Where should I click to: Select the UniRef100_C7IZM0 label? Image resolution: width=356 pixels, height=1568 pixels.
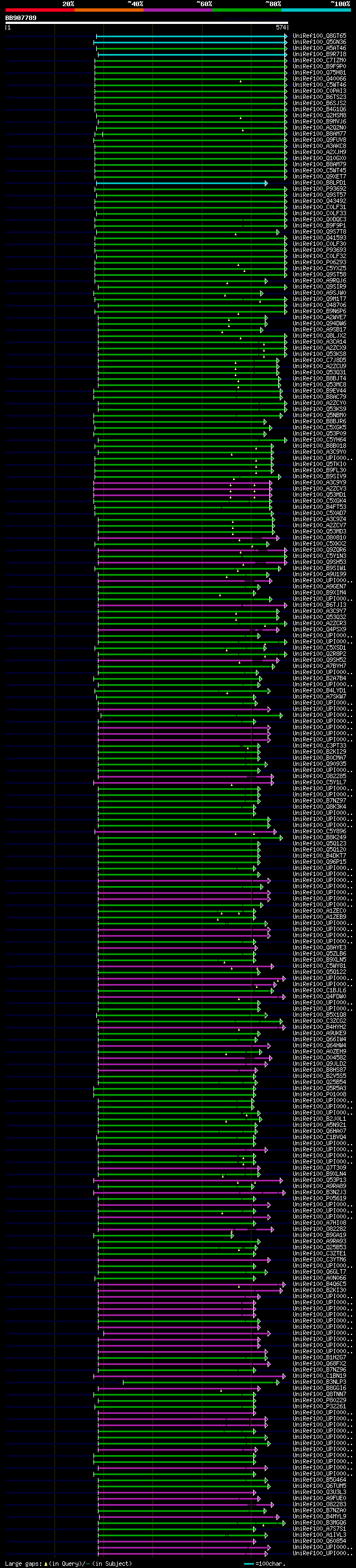coord(319,60)
